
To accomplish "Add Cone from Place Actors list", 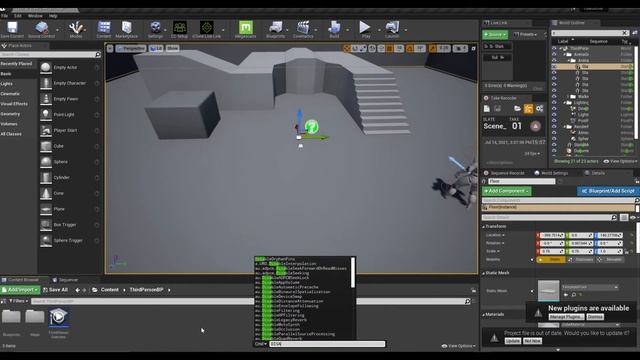I will click(70, 193).
